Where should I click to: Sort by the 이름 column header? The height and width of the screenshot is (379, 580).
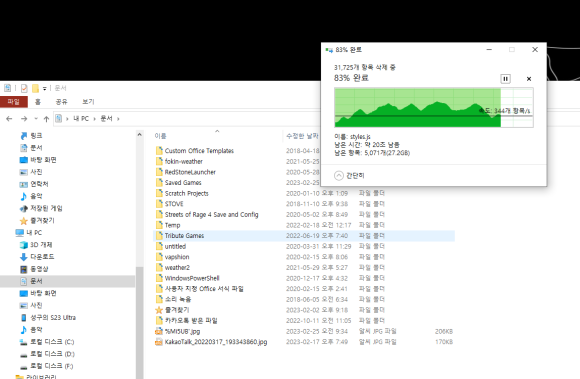pos(160,136)
